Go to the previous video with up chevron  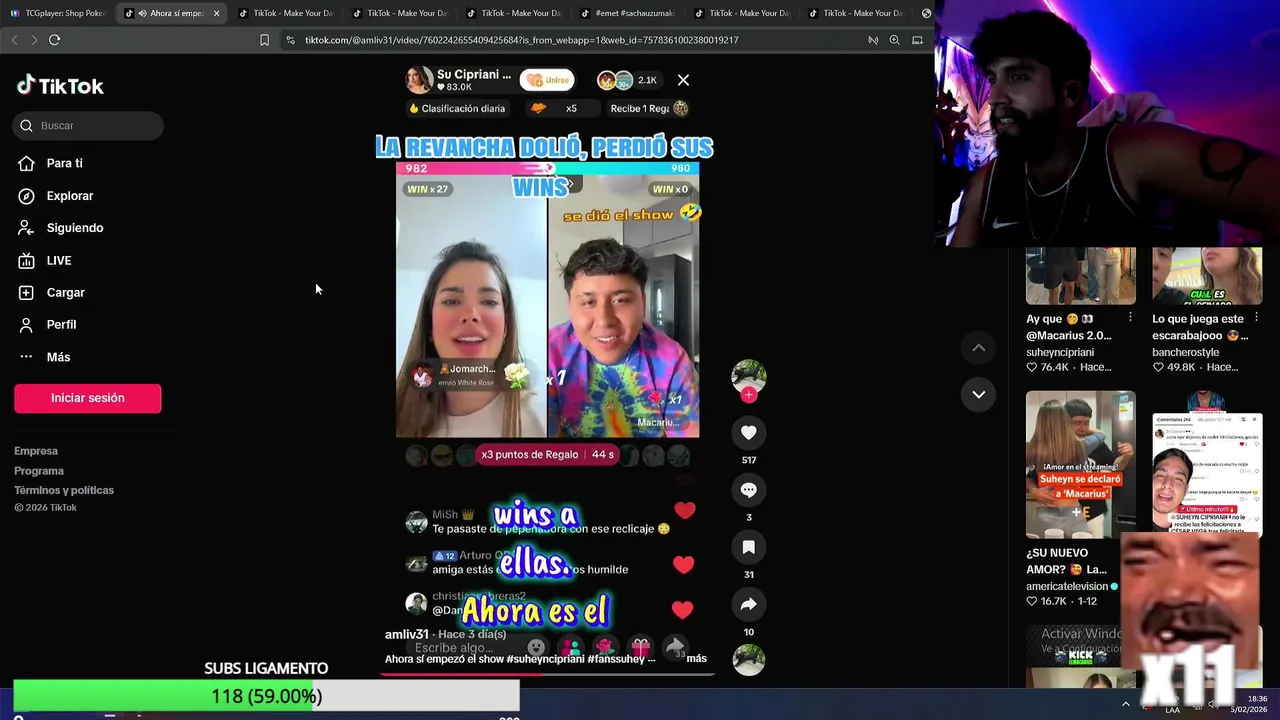[979, 347]
